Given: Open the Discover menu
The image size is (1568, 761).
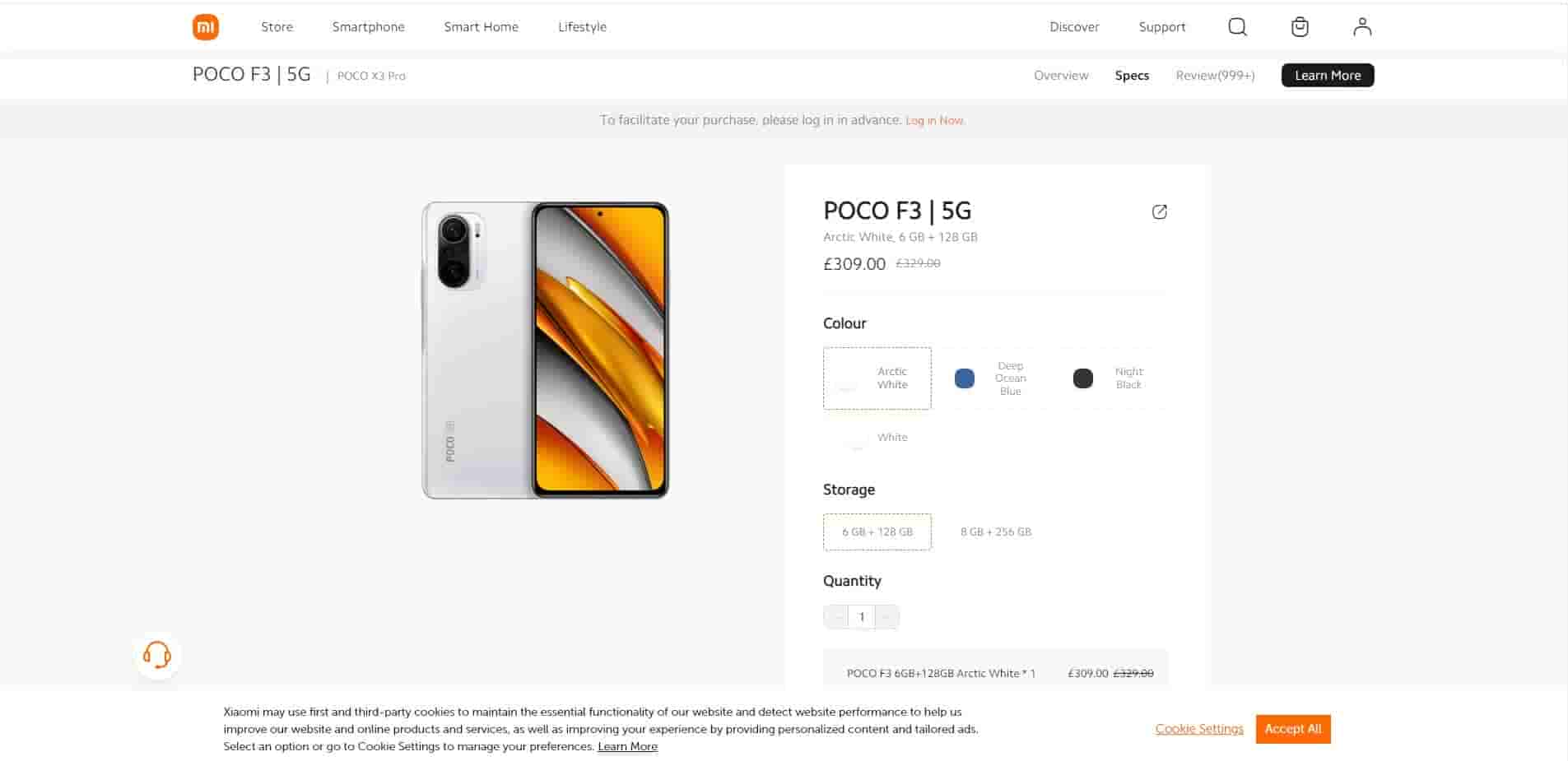Looking at the screenshot, I should 1074,26.
